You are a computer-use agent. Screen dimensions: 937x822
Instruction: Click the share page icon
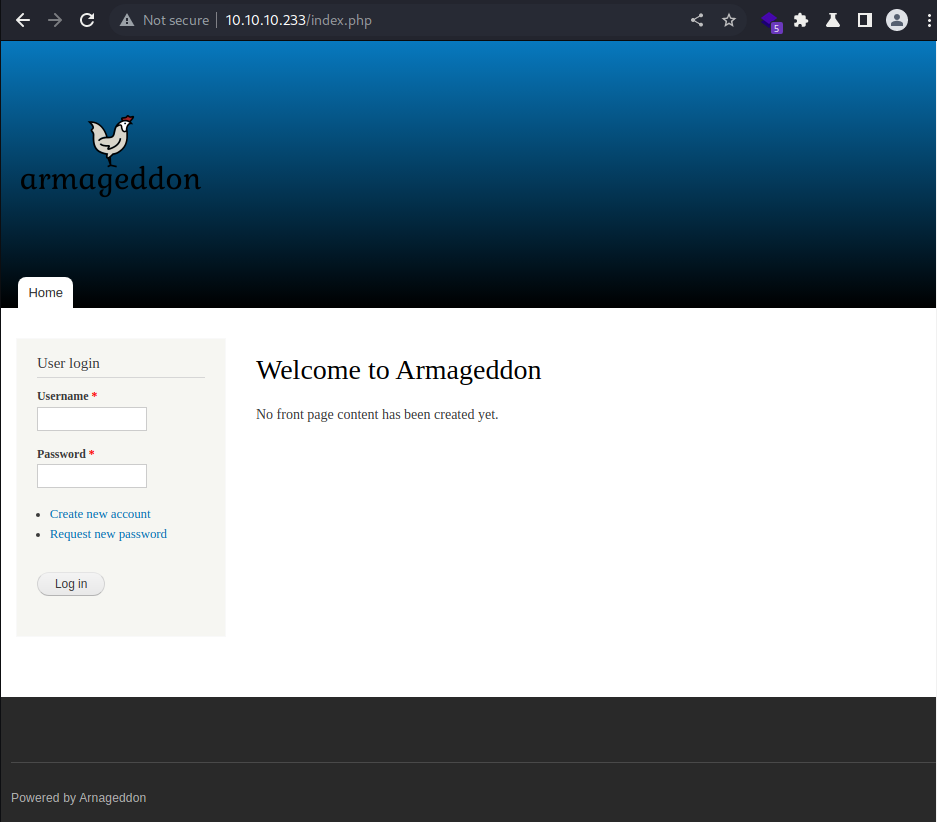tap(697, 20)
